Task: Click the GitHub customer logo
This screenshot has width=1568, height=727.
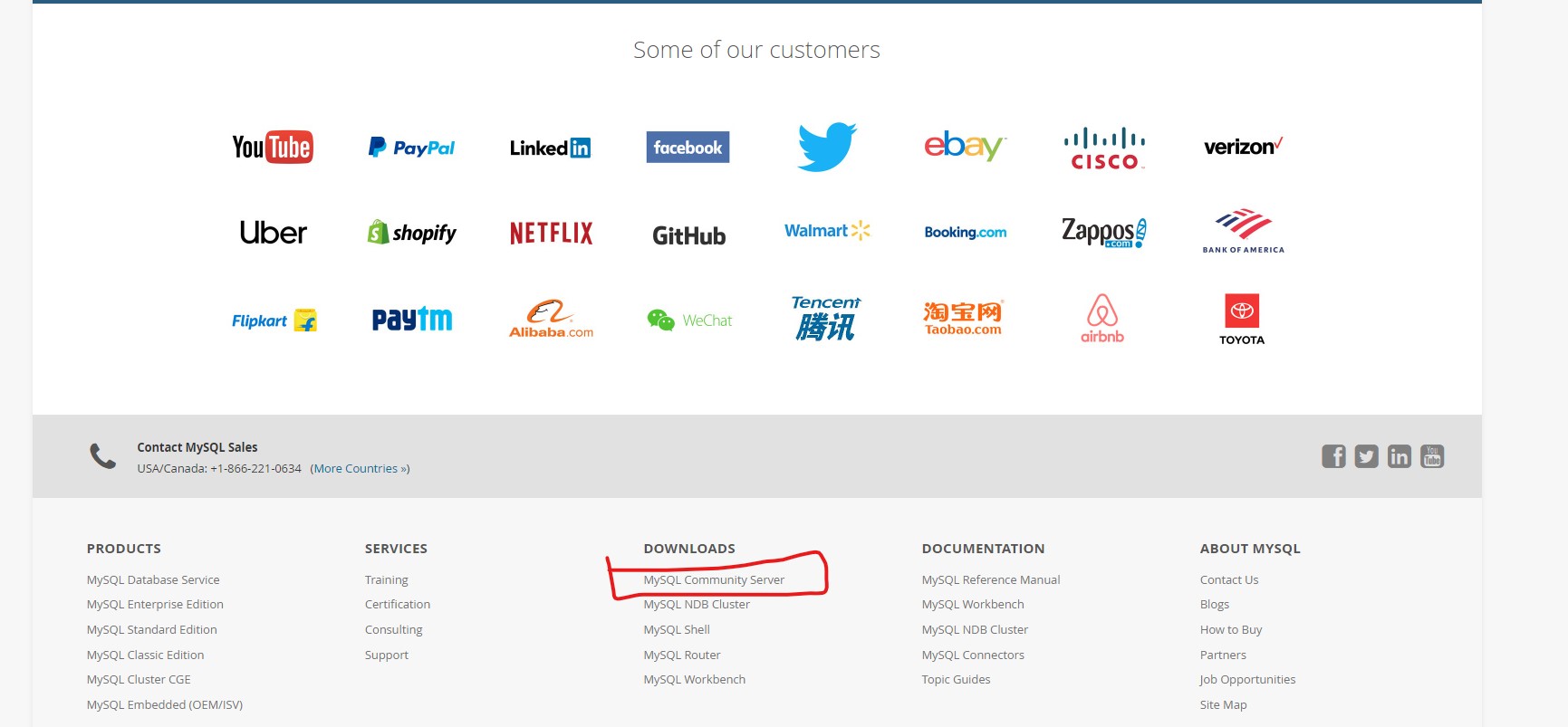Action: (688, 235)
